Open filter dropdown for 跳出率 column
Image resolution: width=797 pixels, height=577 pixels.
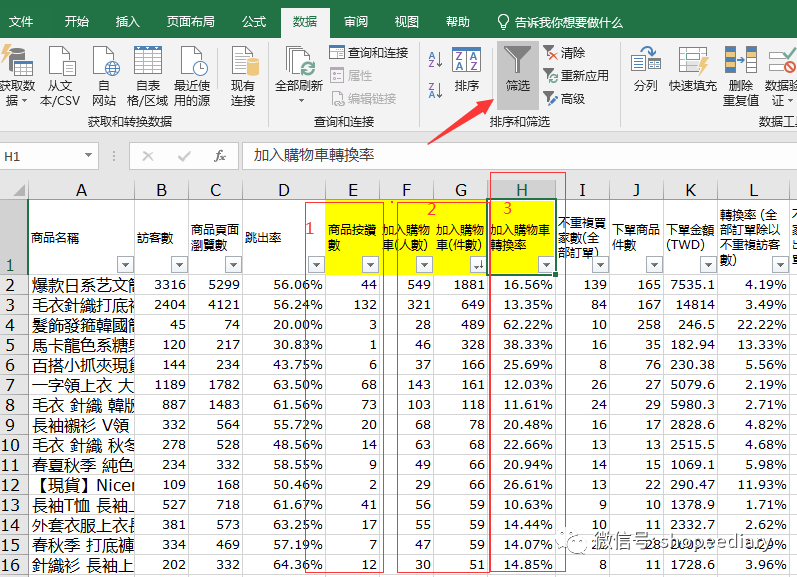316,265
